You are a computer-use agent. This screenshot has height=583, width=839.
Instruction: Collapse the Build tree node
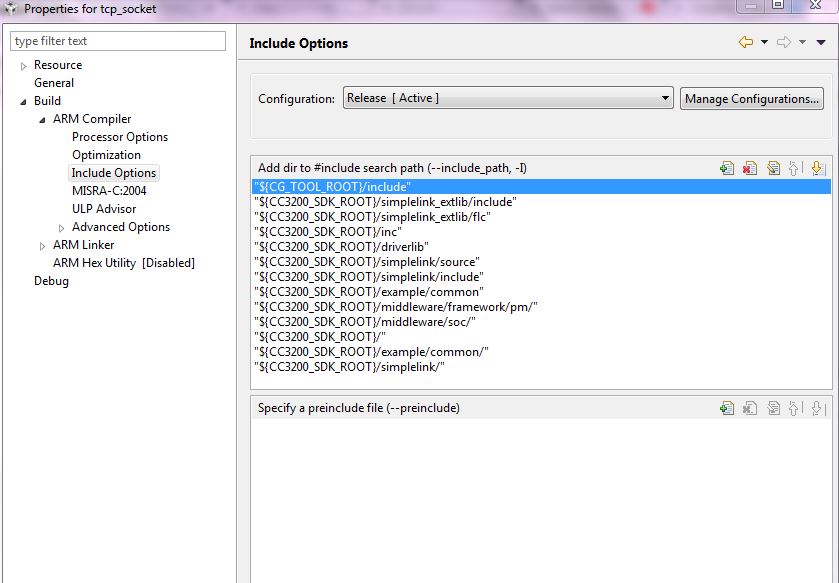point(23,102)
